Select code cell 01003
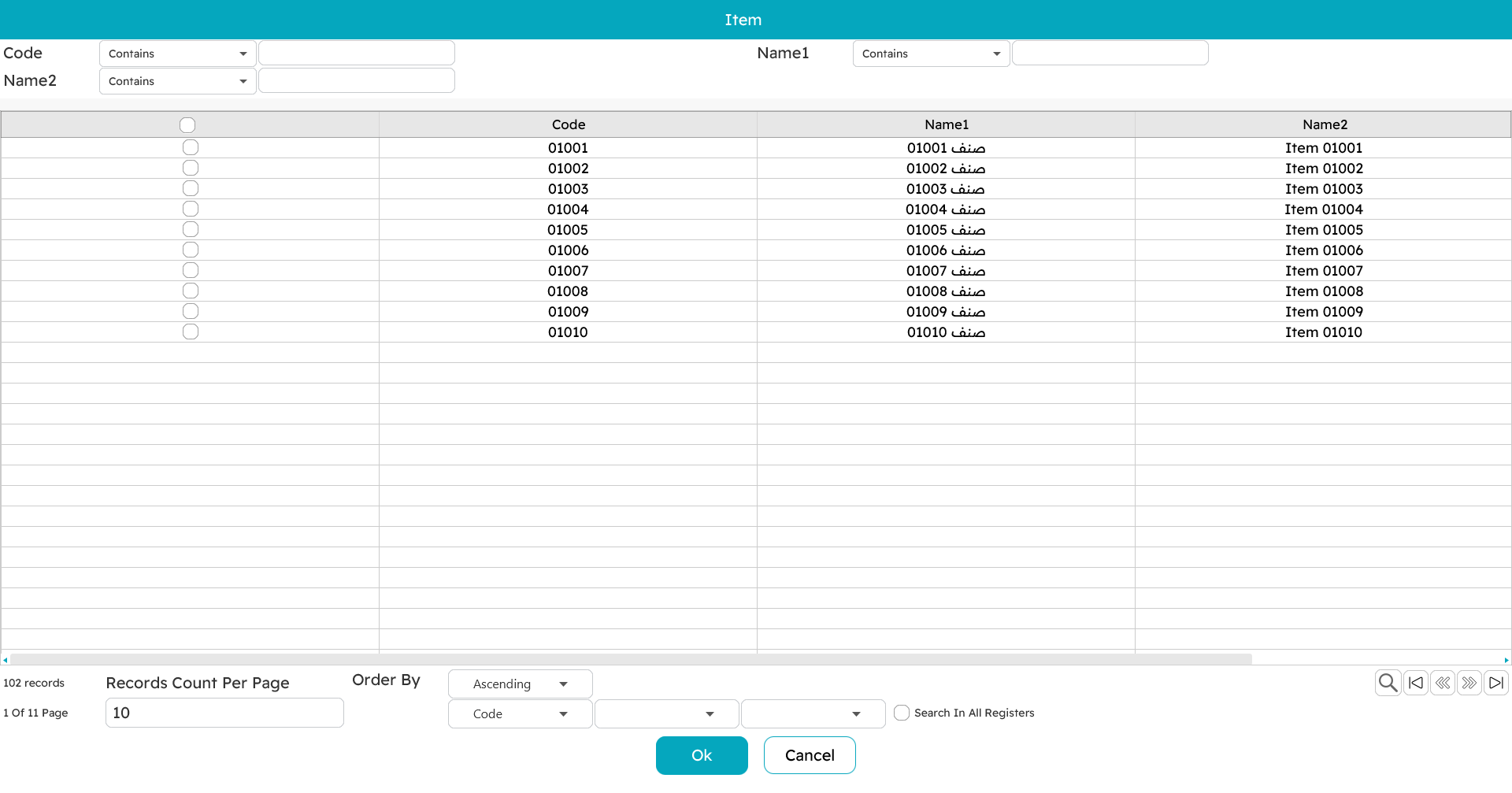This screenshot has width=1512, height=793. (x=569, y=189)
